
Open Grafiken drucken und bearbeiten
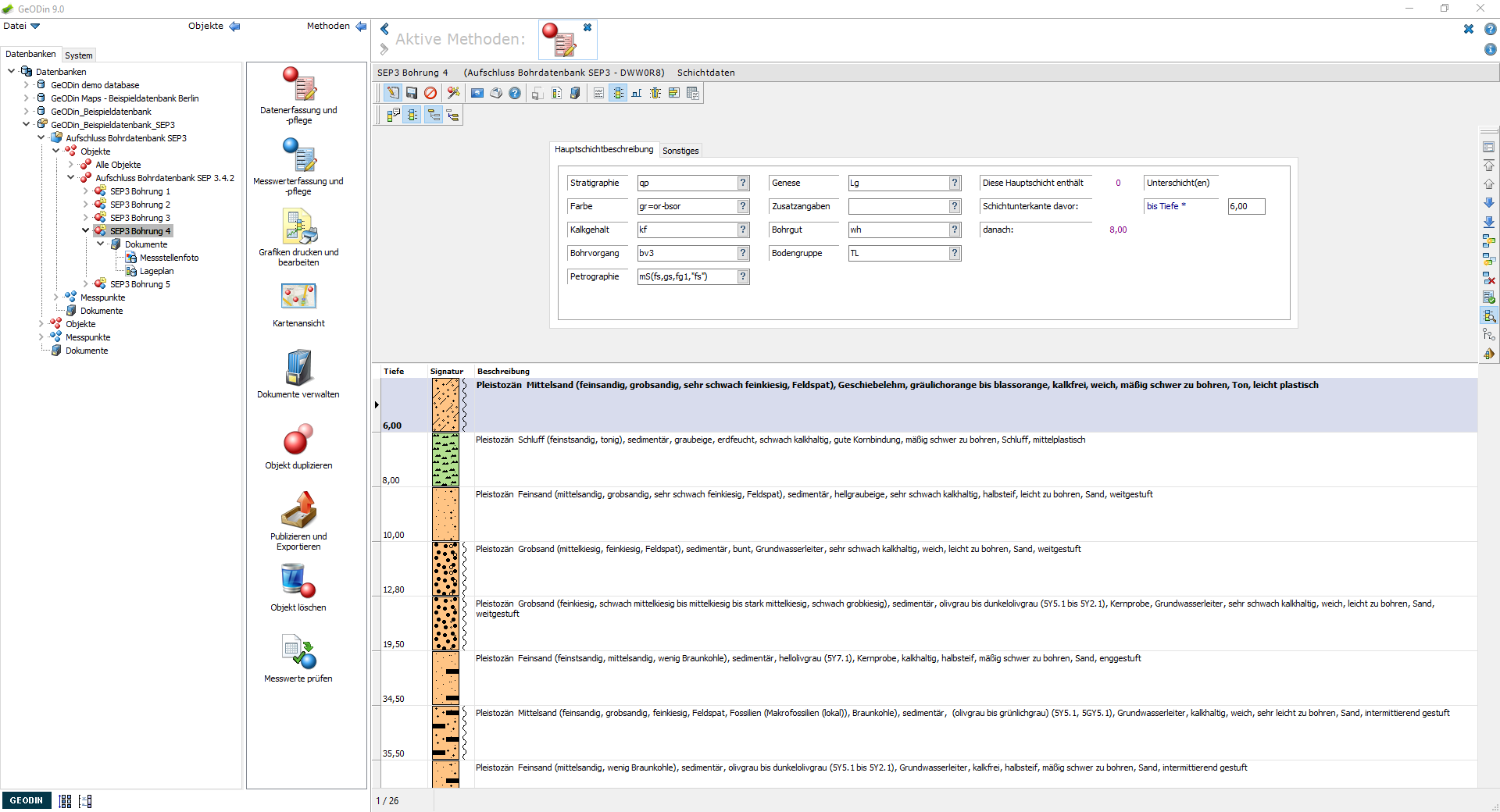[298, 237]
